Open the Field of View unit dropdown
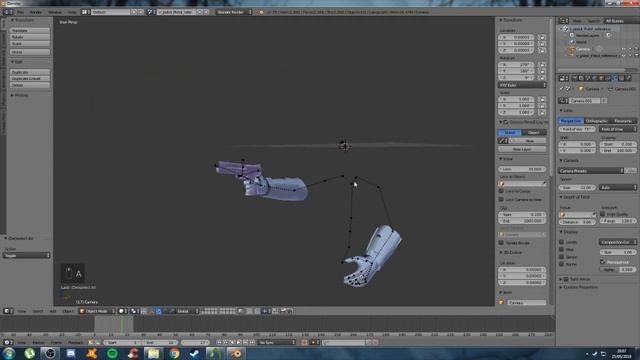Screen dimensions: 640x360 pos(618,129)
